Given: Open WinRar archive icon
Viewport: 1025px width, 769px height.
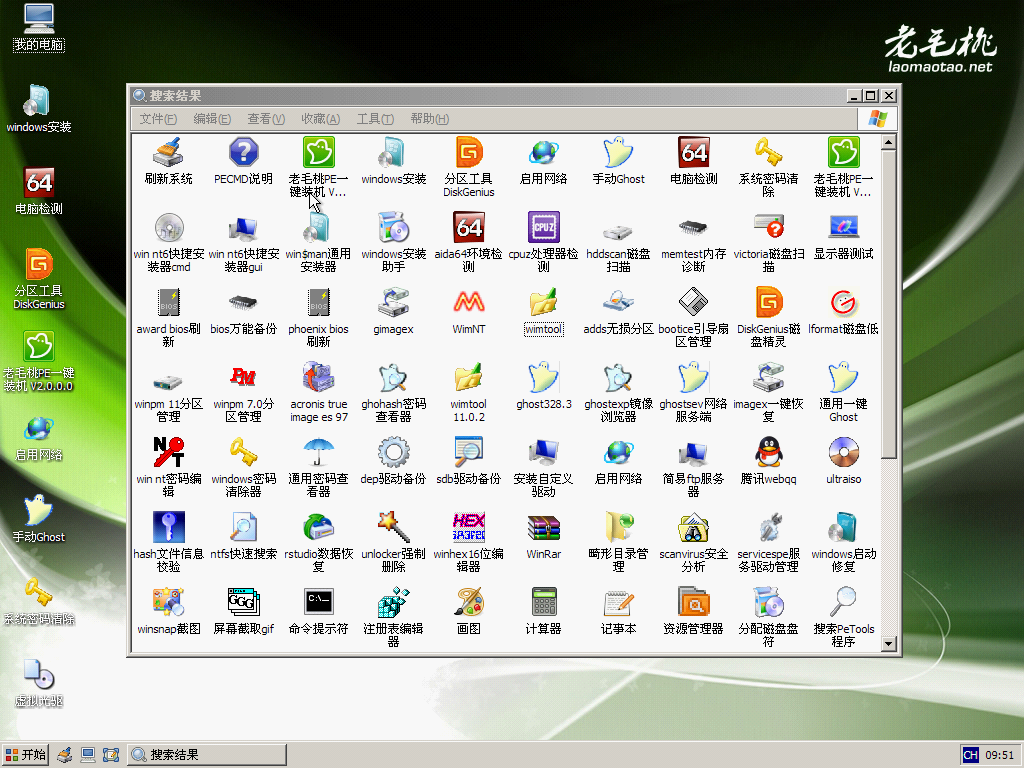Looking at the screenshot, I should coord(543,527).
